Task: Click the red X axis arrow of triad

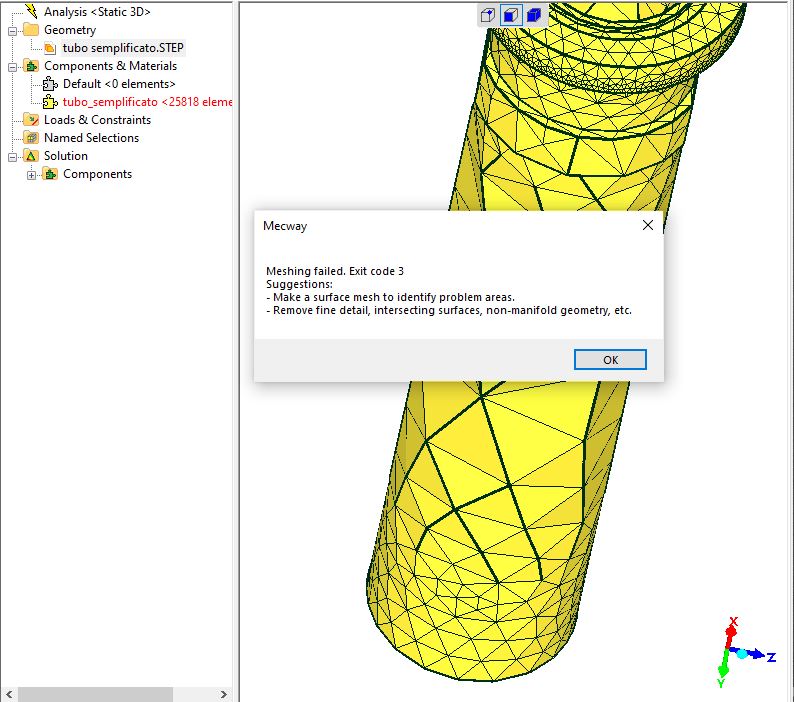Action: tap(731, 634)
